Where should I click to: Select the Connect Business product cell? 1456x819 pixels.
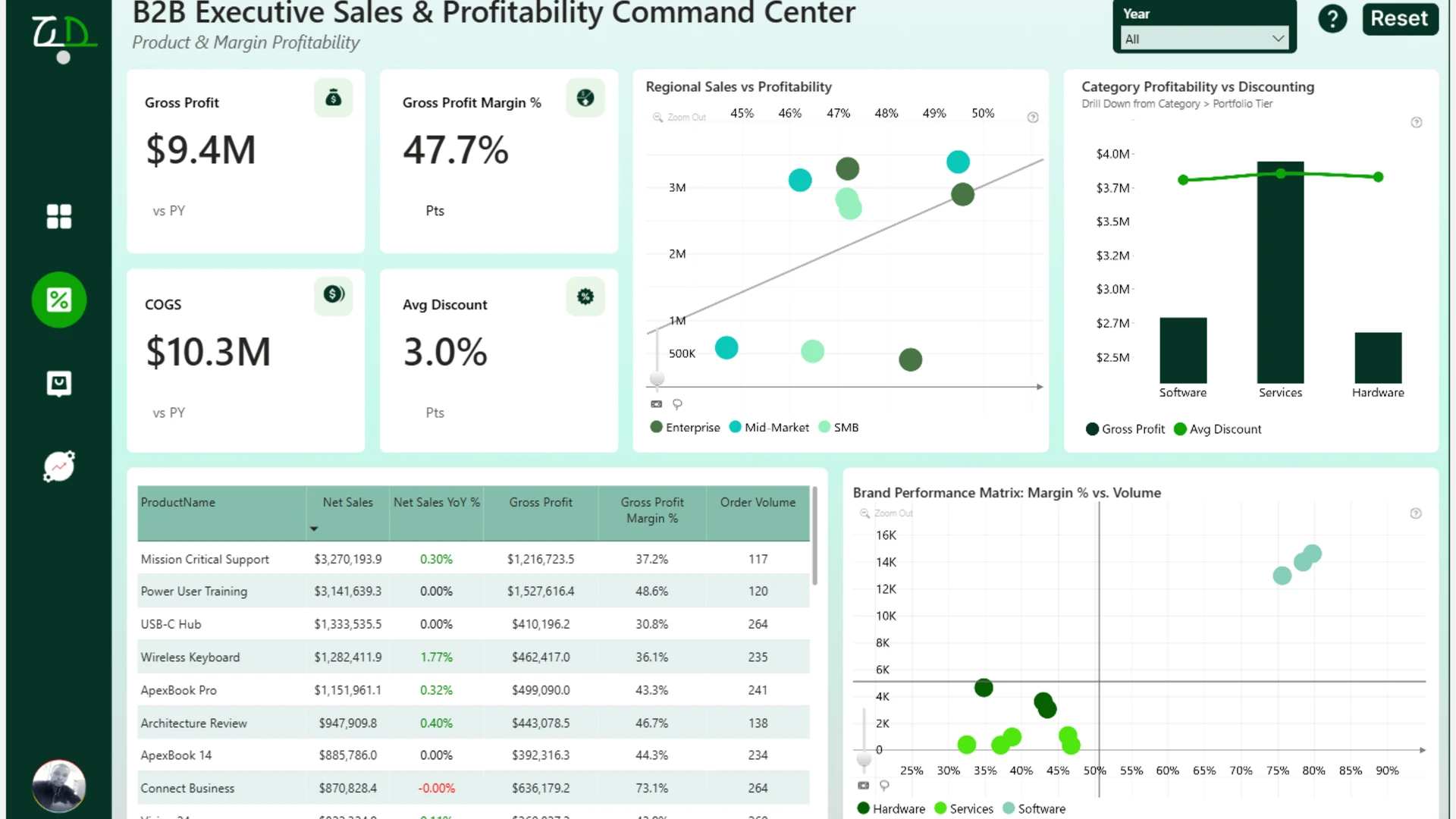coord(187,789)
